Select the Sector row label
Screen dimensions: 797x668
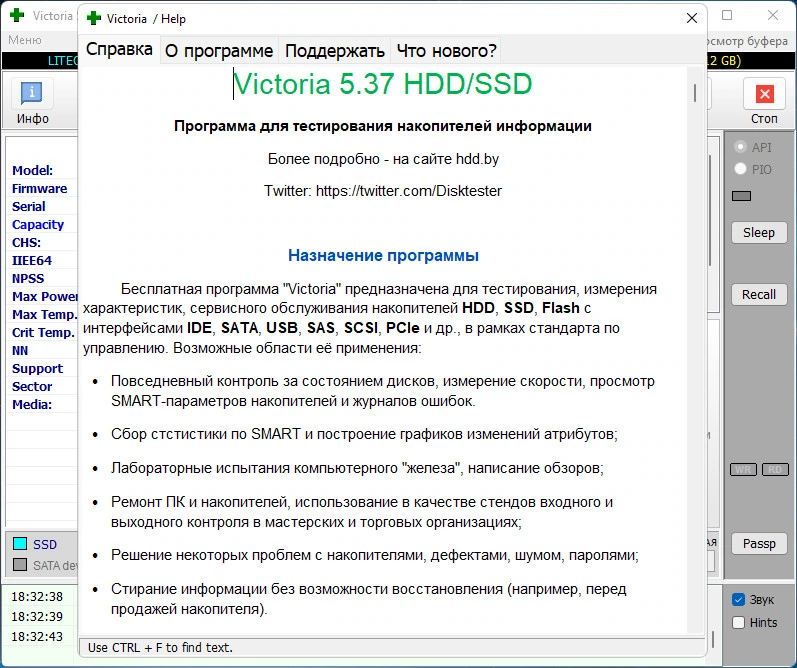click(x=32, y=386)
